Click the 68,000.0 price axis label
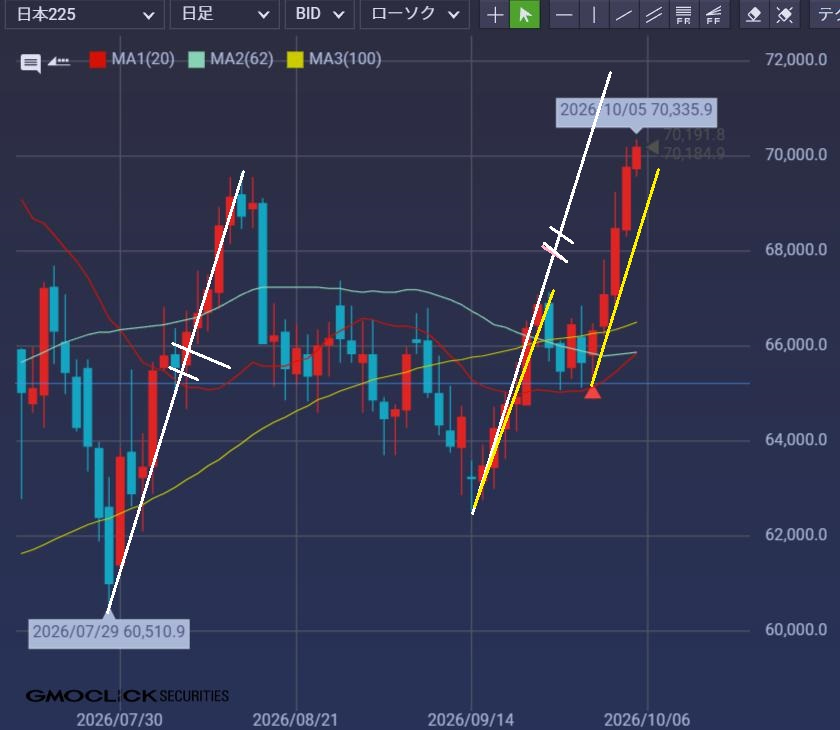 click(796, 250)
